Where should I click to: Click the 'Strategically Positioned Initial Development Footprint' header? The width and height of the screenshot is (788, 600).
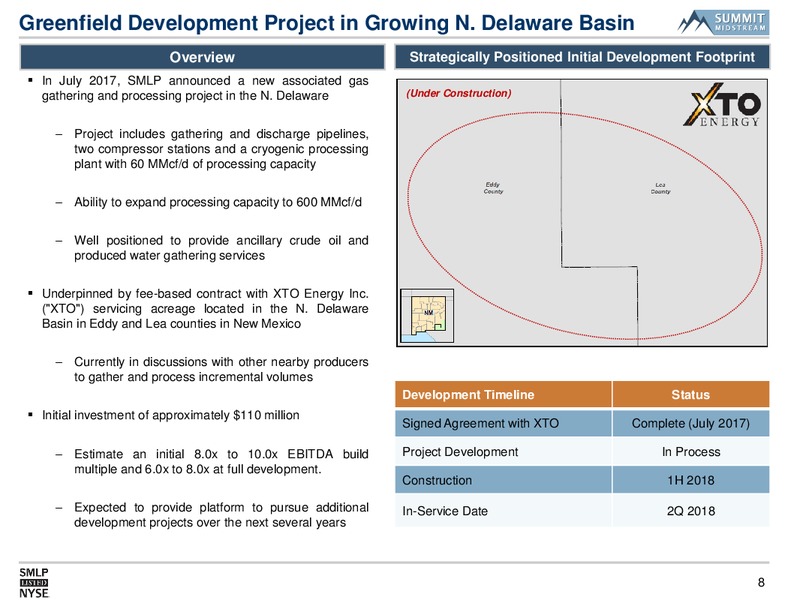pos(582,57)
